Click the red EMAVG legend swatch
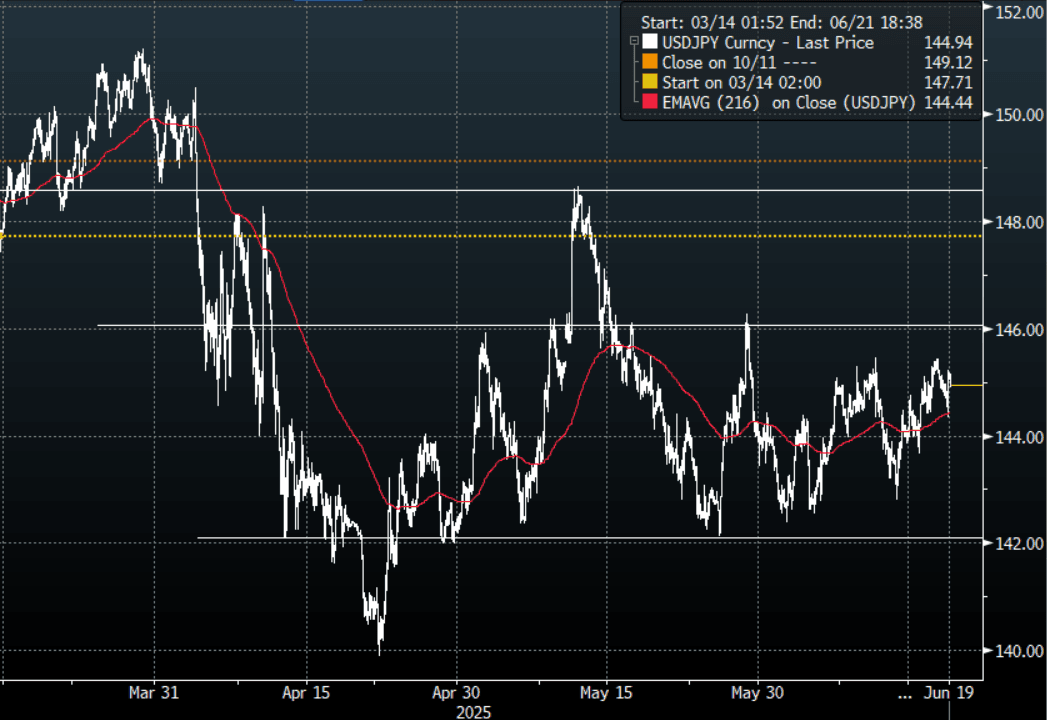Image resolution: width=1047 pixels, height=720 pixels. 651,102
